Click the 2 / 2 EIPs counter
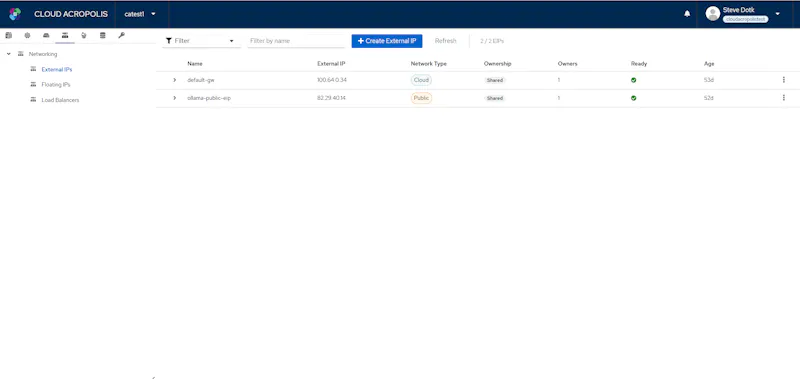 click(x=492, y=41)
